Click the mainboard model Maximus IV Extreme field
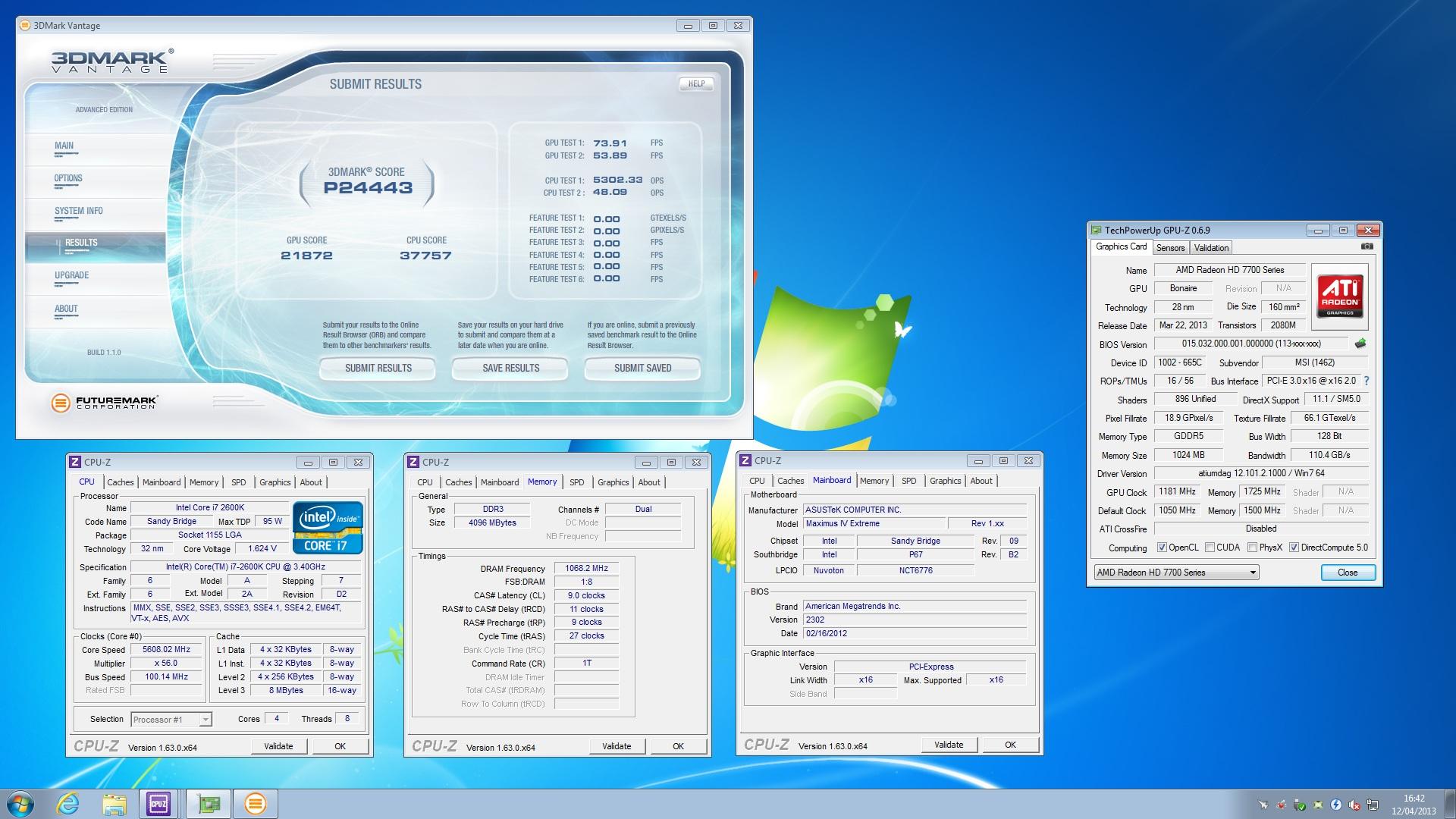This screenshot has width=1456, height=819. tap(875, 523)
